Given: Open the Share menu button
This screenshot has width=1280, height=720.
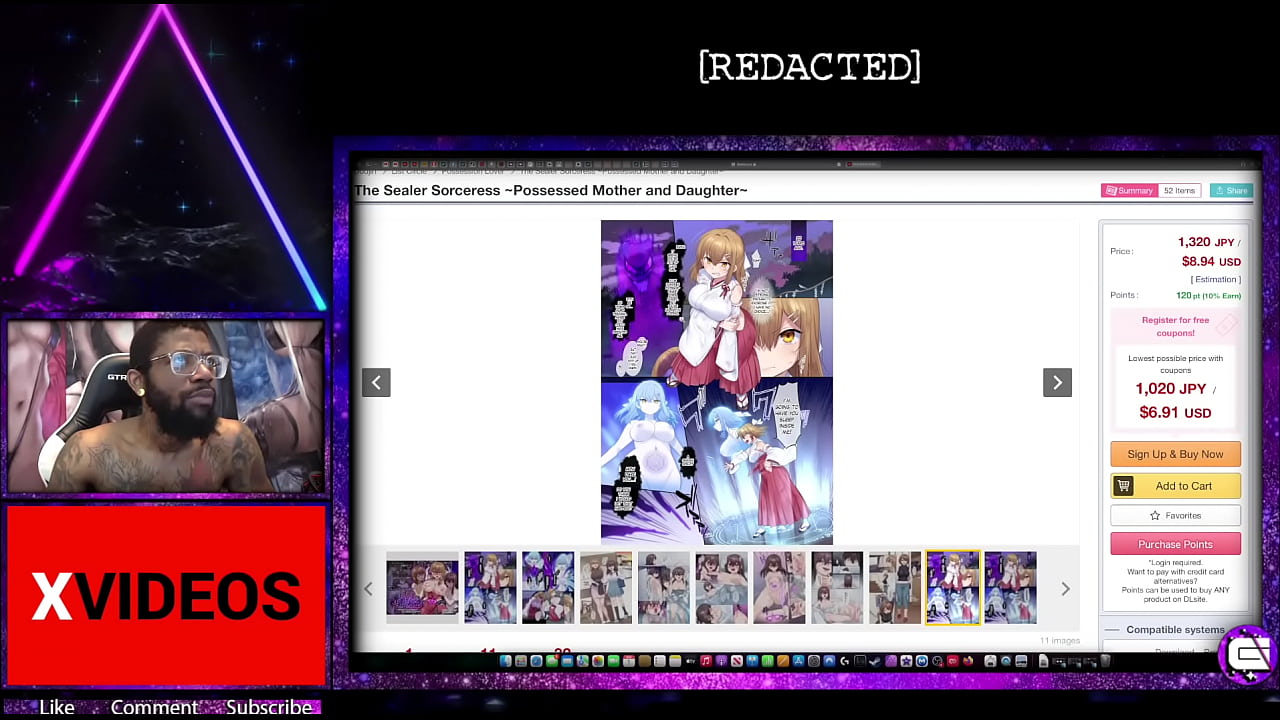Looking at the screenshot, I should pyautogui.click(x=1231, y=190).
